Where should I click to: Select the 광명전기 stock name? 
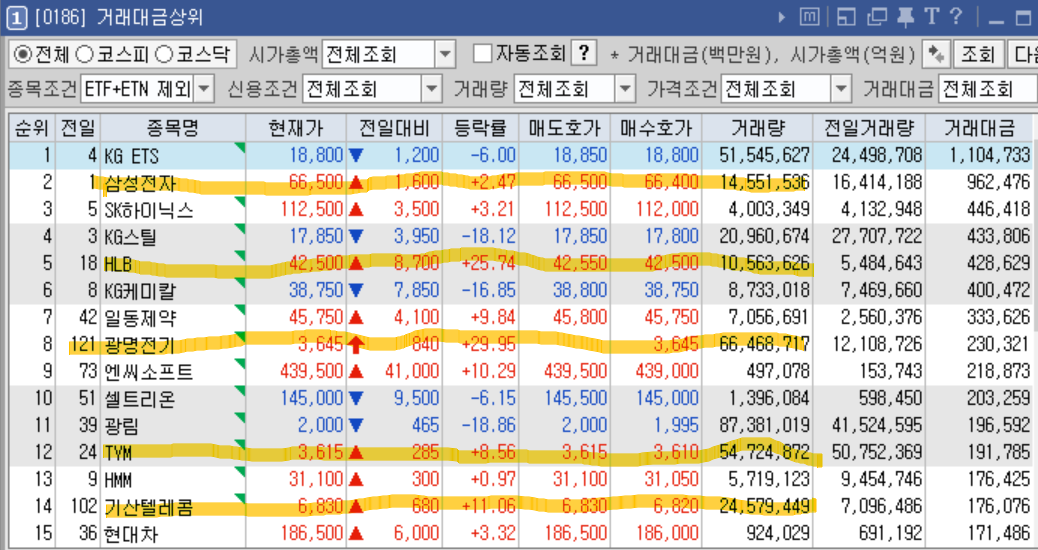pos(140,345)
